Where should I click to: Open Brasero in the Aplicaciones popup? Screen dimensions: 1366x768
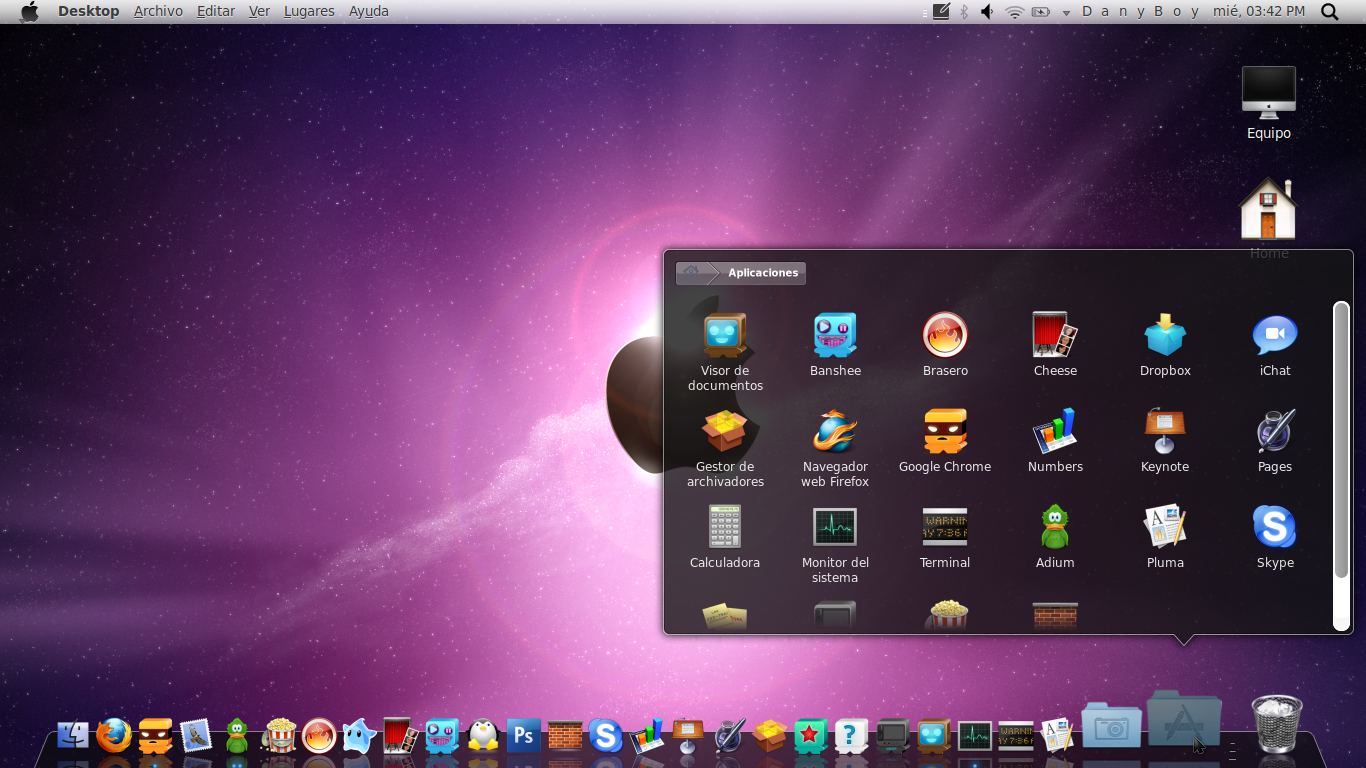pyautogui.click(x=945, y=345)
